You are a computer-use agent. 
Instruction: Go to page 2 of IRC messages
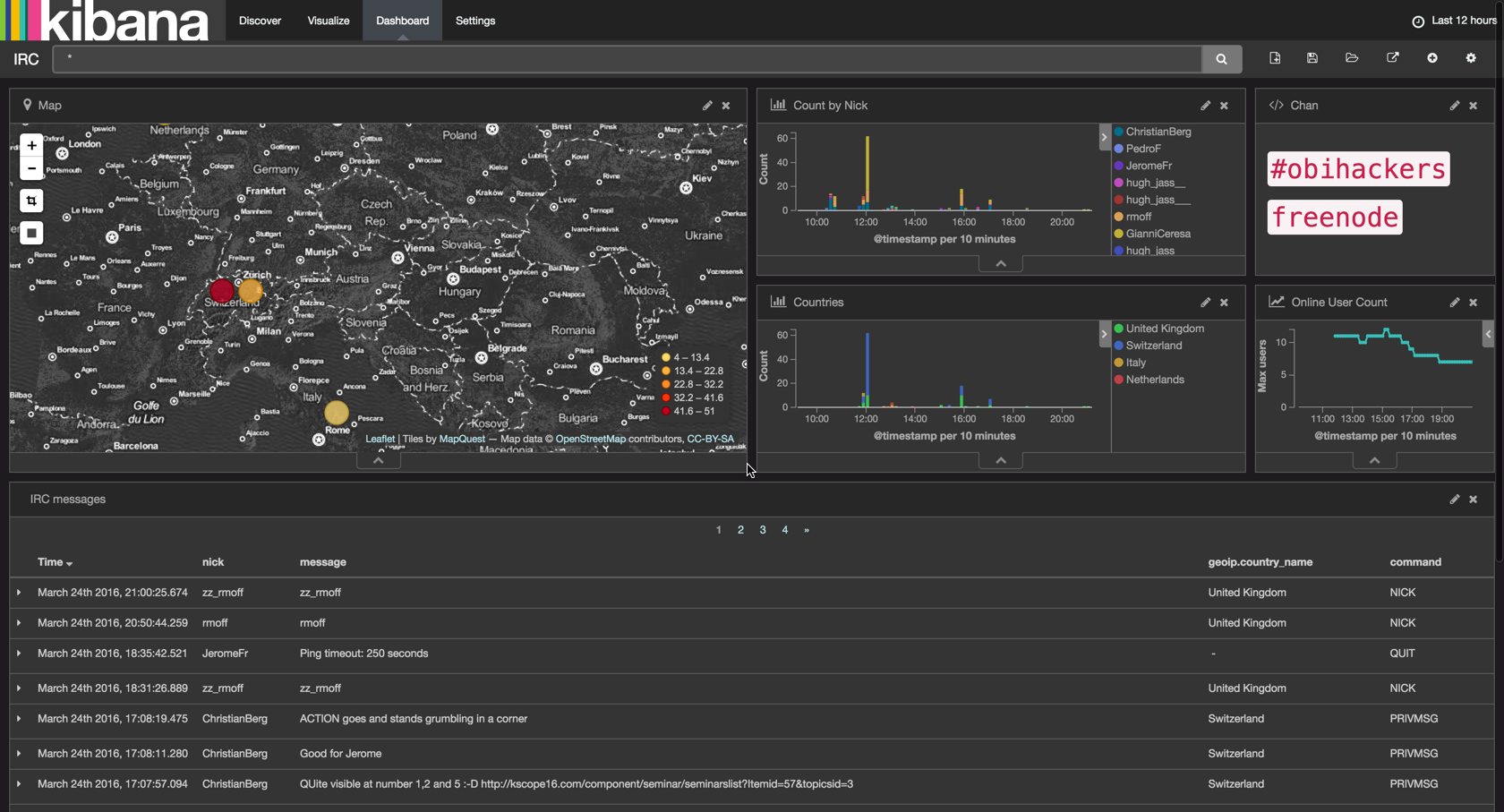pos(740,529)
